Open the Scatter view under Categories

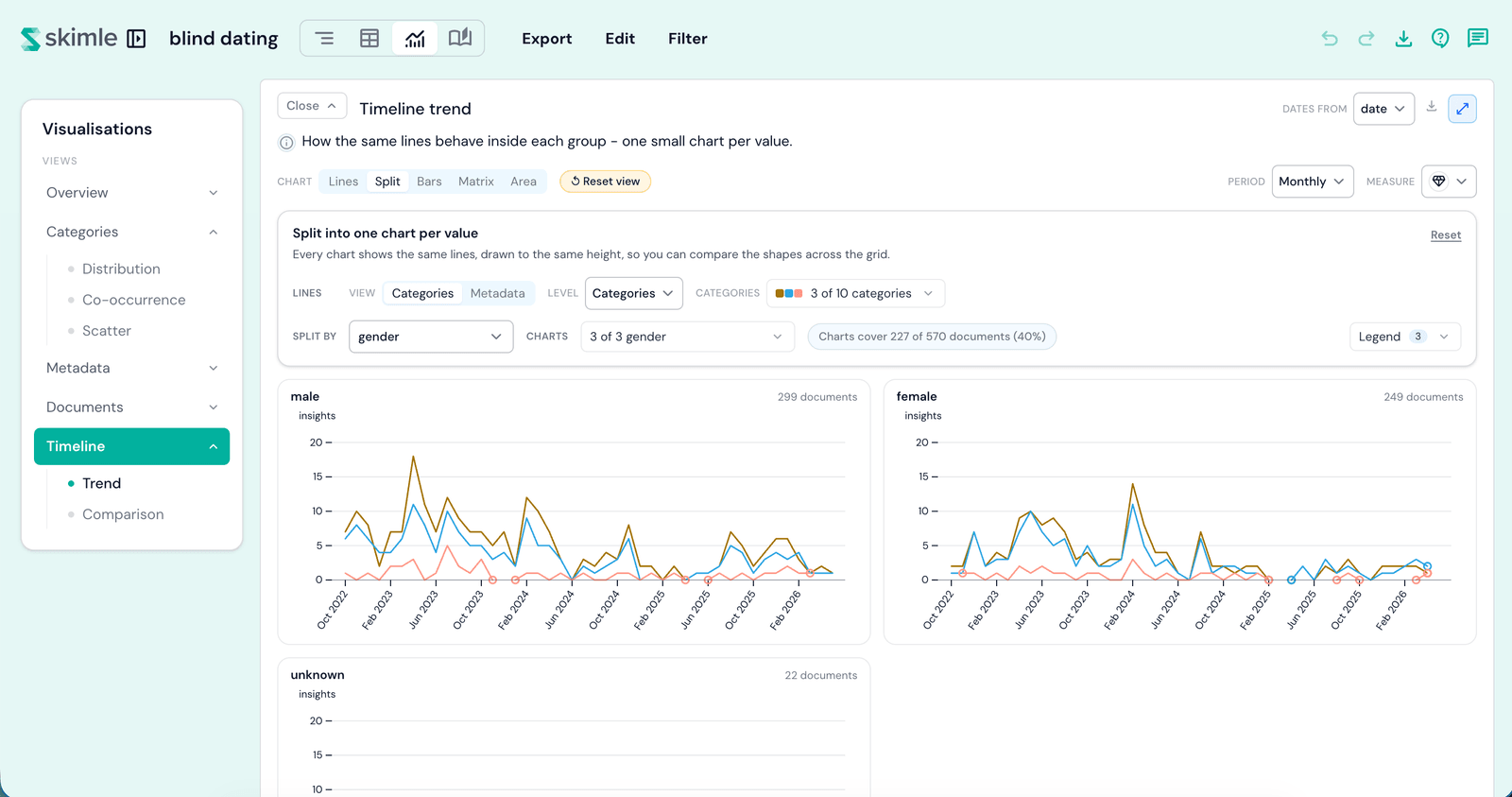(107, 331)
